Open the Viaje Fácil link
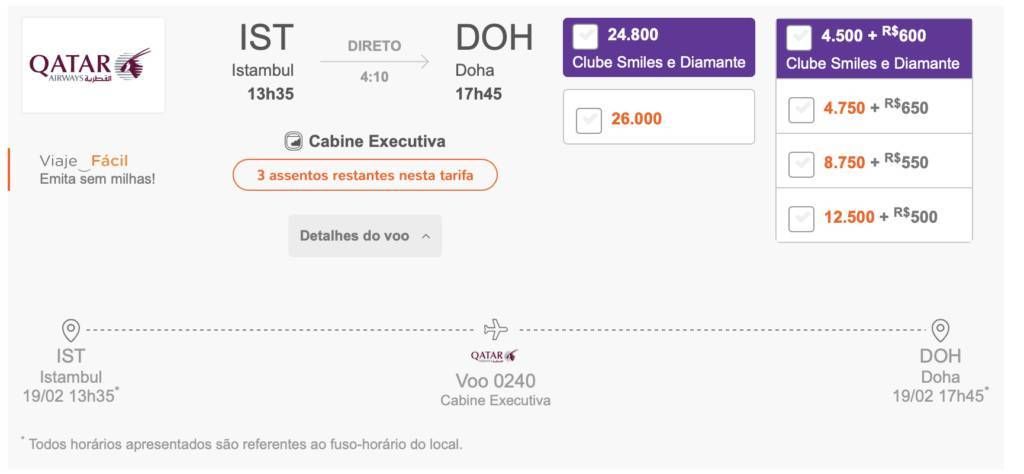 (84, 161)
